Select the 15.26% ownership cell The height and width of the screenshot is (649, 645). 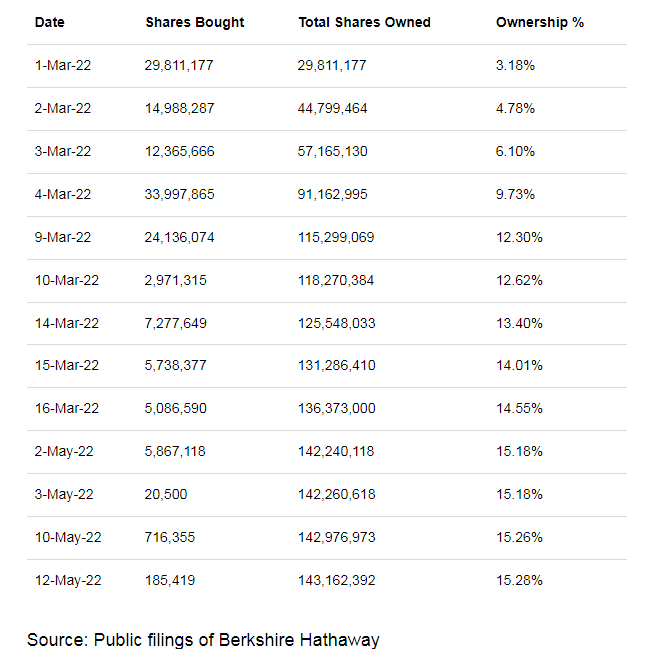coord(519,538)
